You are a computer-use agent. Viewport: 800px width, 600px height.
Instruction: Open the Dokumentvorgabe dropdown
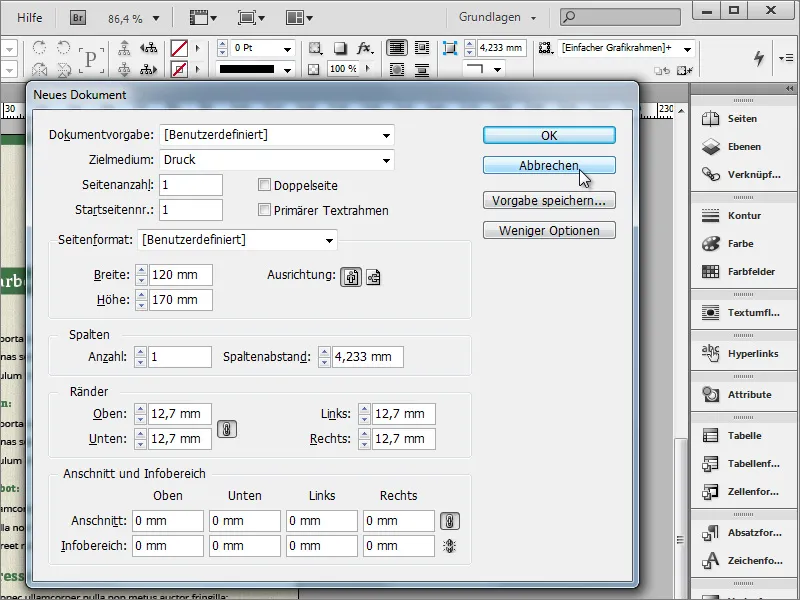[277, 135]
